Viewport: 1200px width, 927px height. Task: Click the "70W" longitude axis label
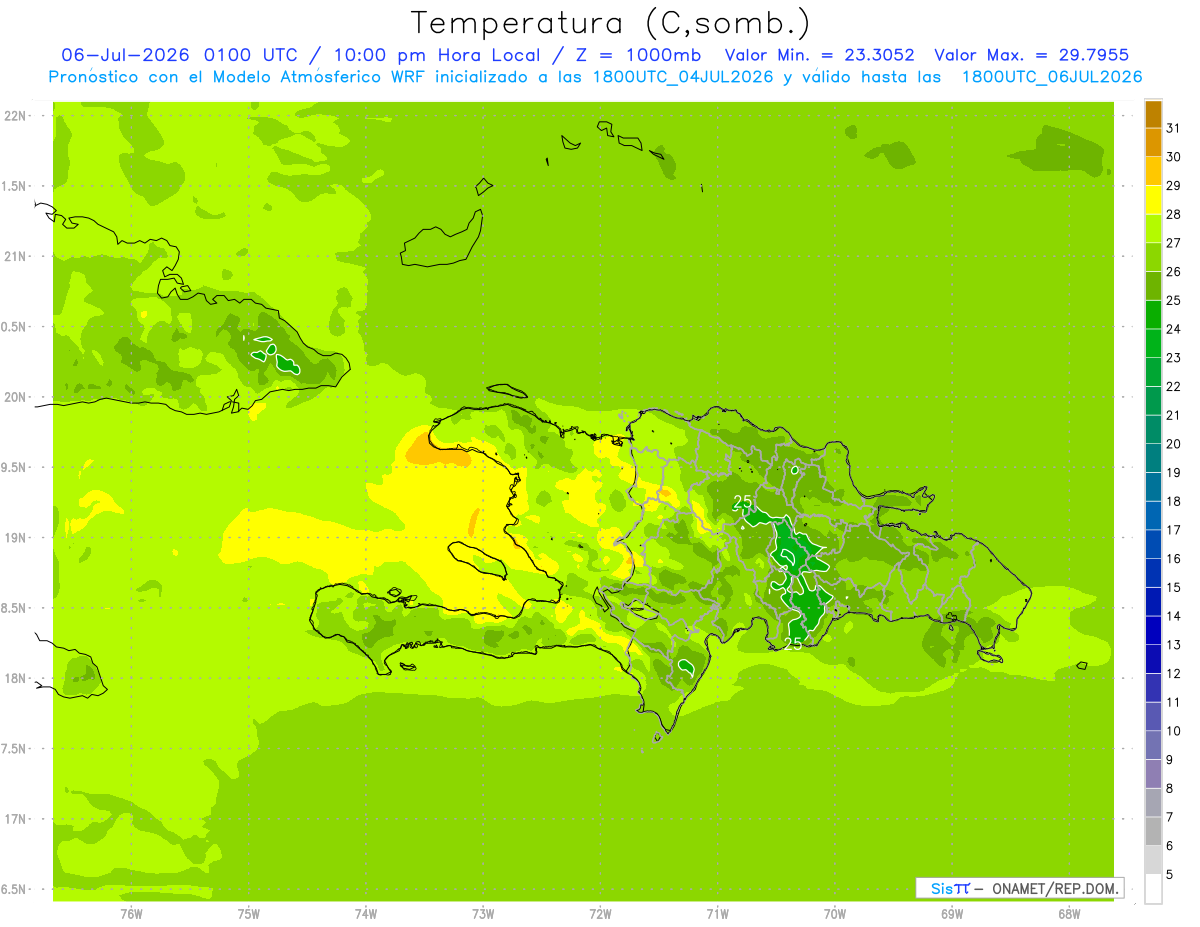click(835, 914)
